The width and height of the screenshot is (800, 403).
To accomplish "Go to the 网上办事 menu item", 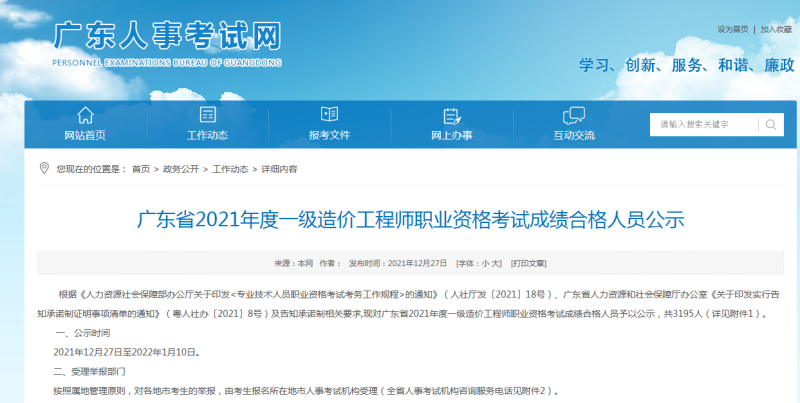I will coord(451,136).
